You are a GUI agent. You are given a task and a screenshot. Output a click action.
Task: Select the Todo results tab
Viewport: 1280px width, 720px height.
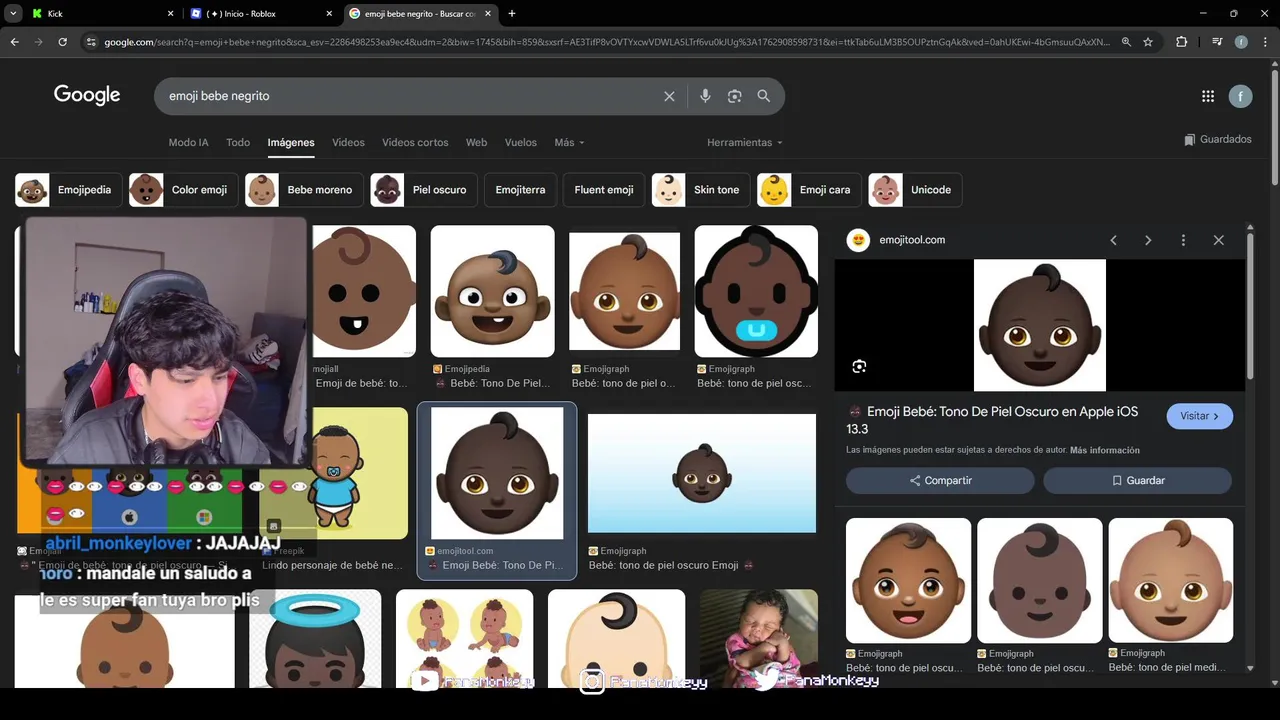[x=238, y=142]
